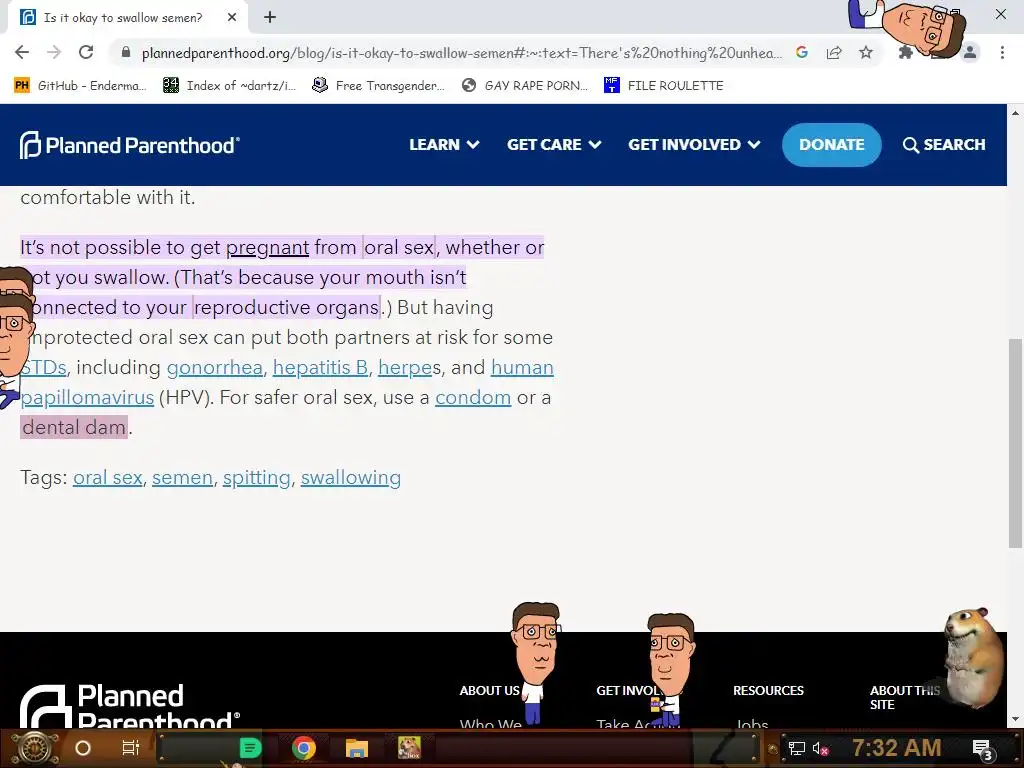Open the condom link

pyautogui.click(x=473, y=398)
